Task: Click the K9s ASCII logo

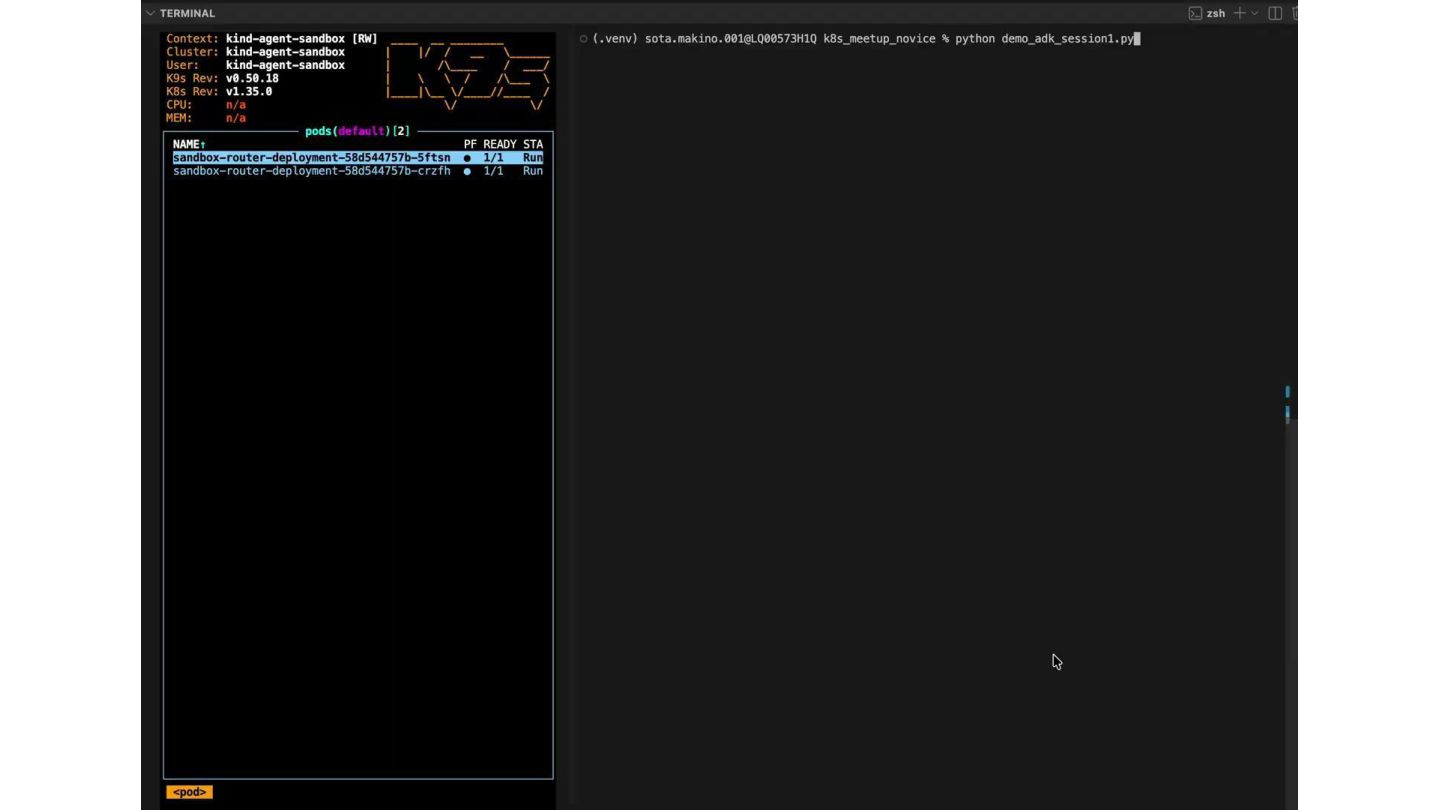Action: [x=468, y=75]
